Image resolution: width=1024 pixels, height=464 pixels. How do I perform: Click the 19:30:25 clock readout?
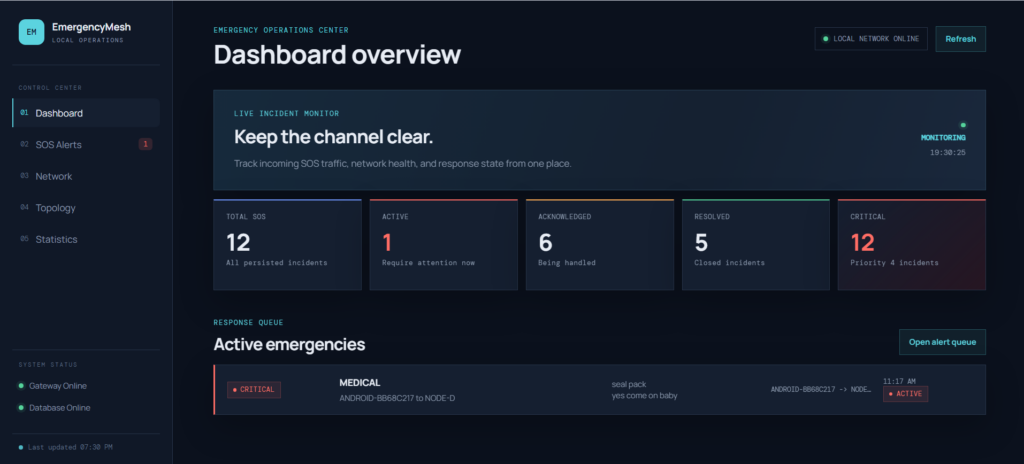(x=948, y=153)
